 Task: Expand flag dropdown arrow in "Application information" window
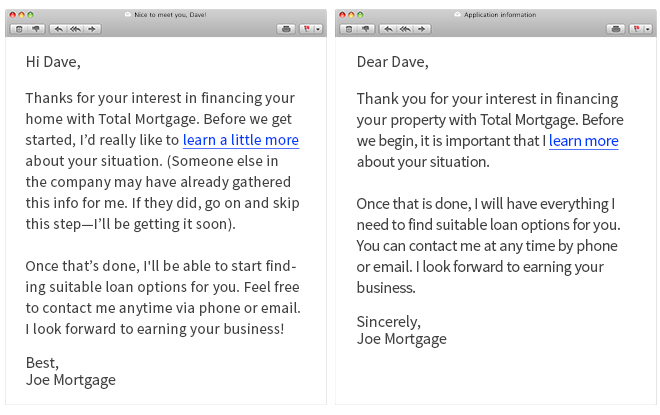(x=648, y=29)
